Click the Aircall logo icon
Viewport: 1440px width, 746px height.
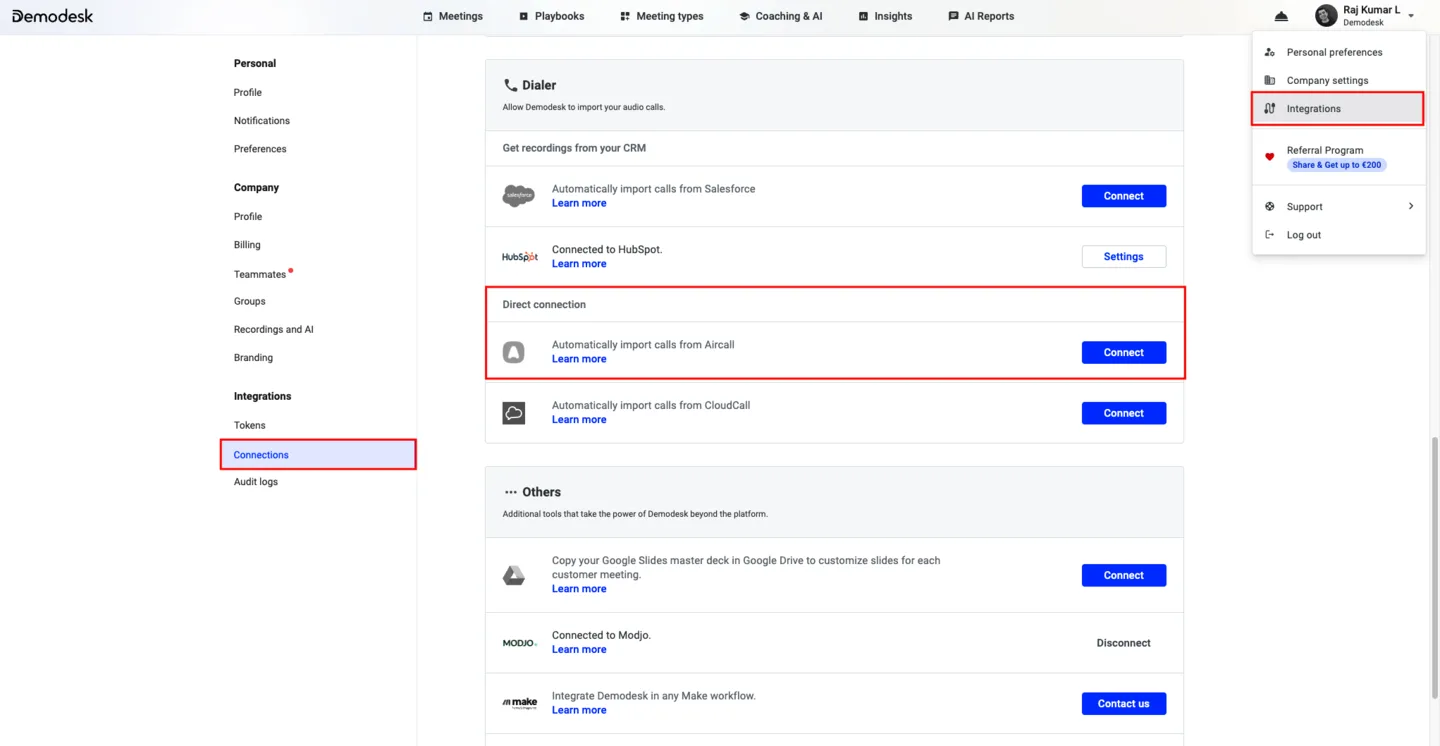(x=514, y=352)
